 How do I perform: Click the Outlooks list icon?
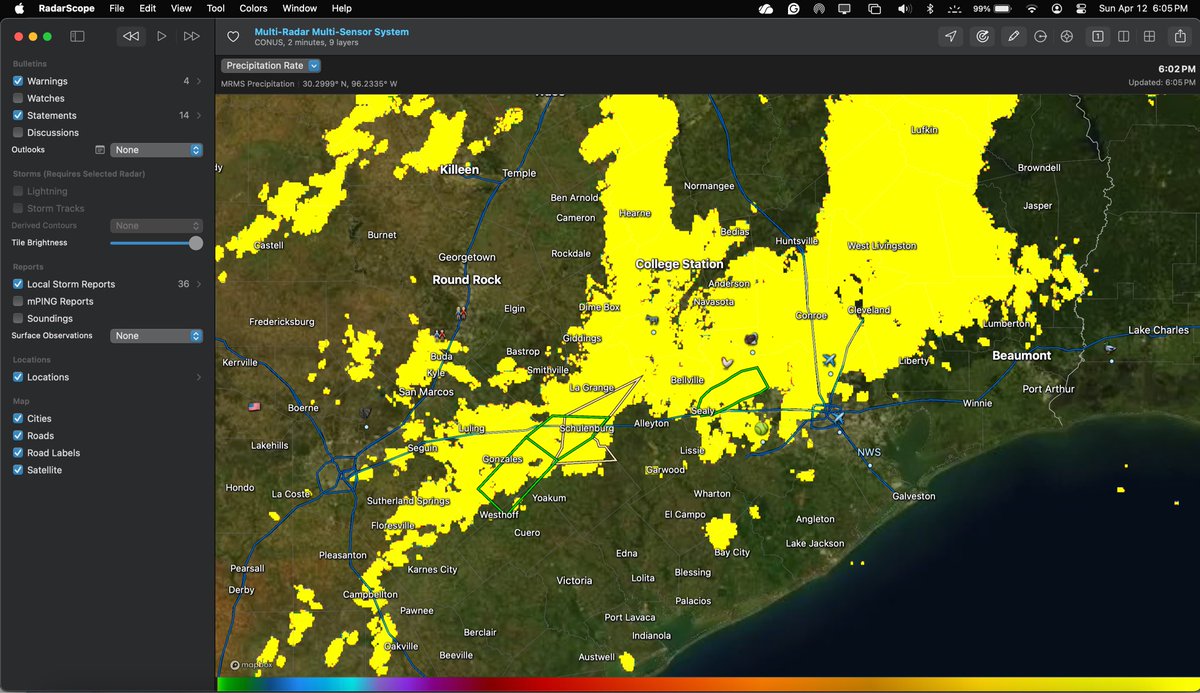[100, 150]
